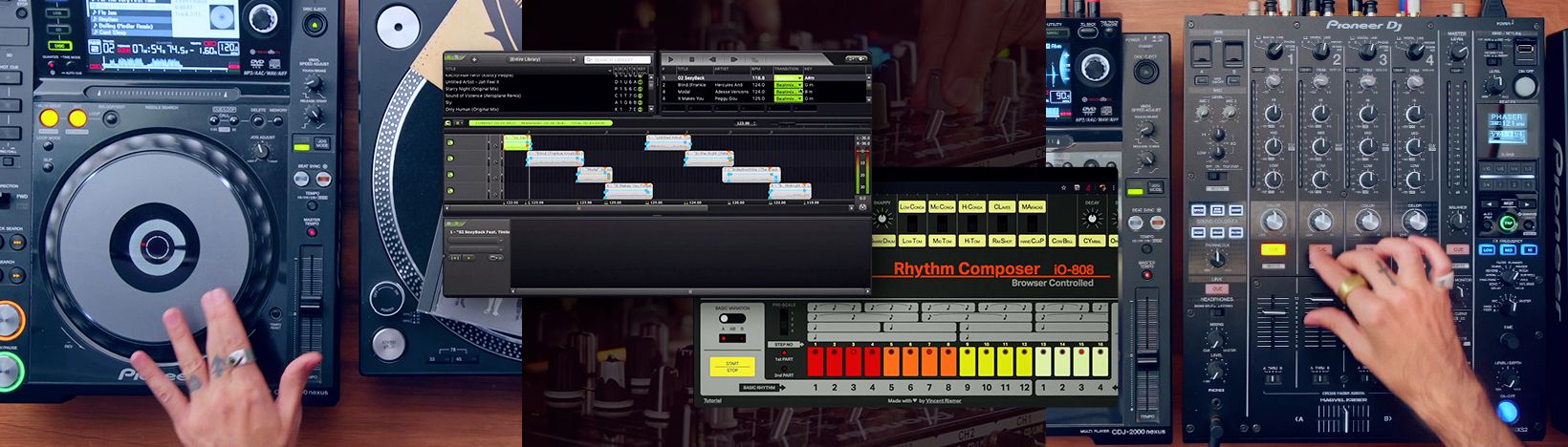Select the Low Conga instrument label
This screenshot has width=1568, height=447.
pyautogui.click(x=911, y=206)
